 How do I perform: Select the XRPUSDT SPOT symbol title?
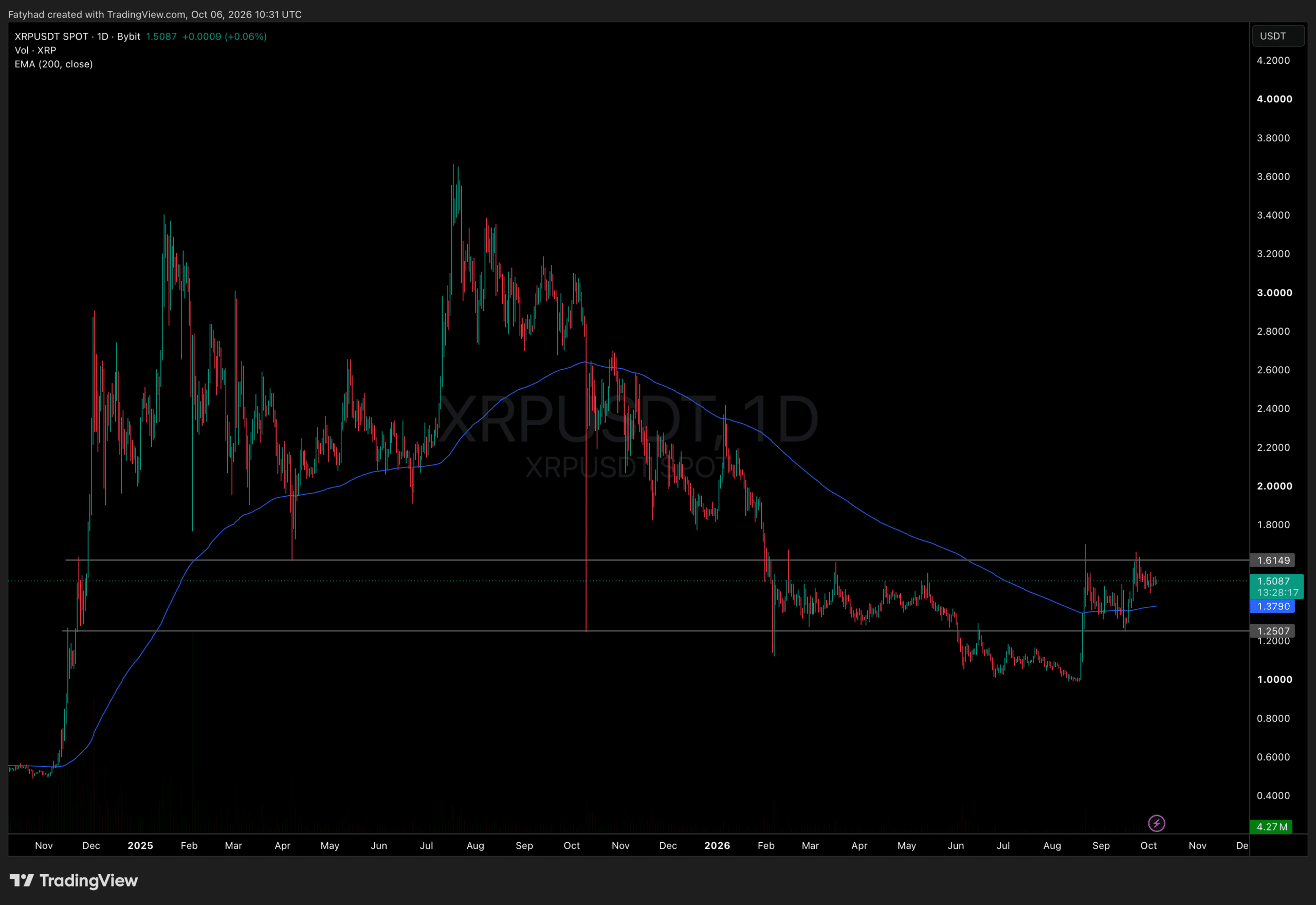click(51, 37)
